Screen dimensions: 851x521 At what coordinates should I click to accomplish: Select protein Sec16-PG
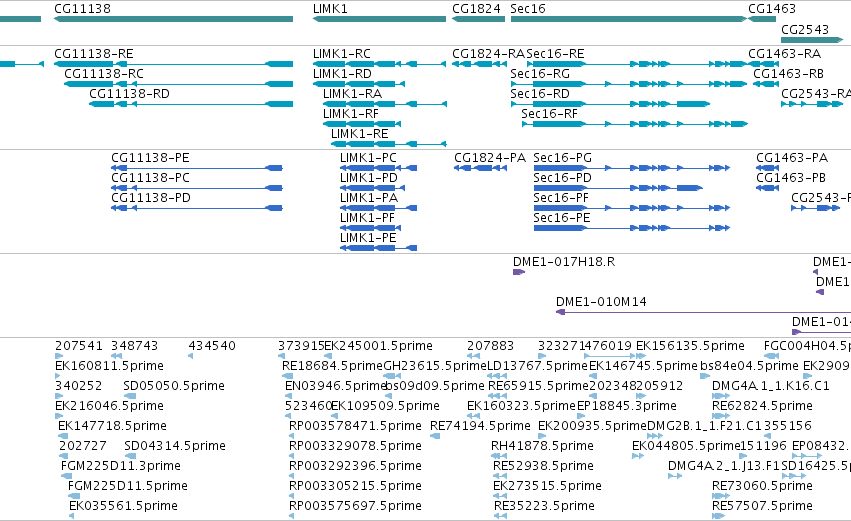(x=562, y=158)
